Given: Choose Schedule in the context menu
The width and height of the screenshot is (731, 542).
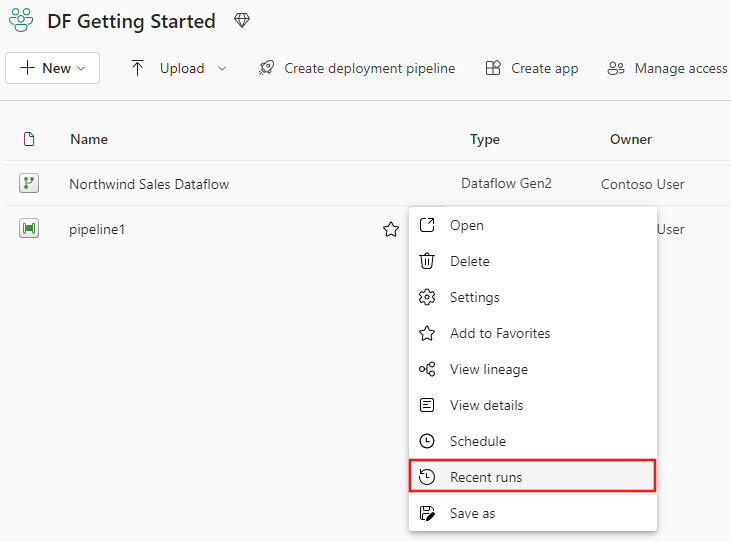Looking at the screenshot, I should pyautogui.click(x=477, y=441).
